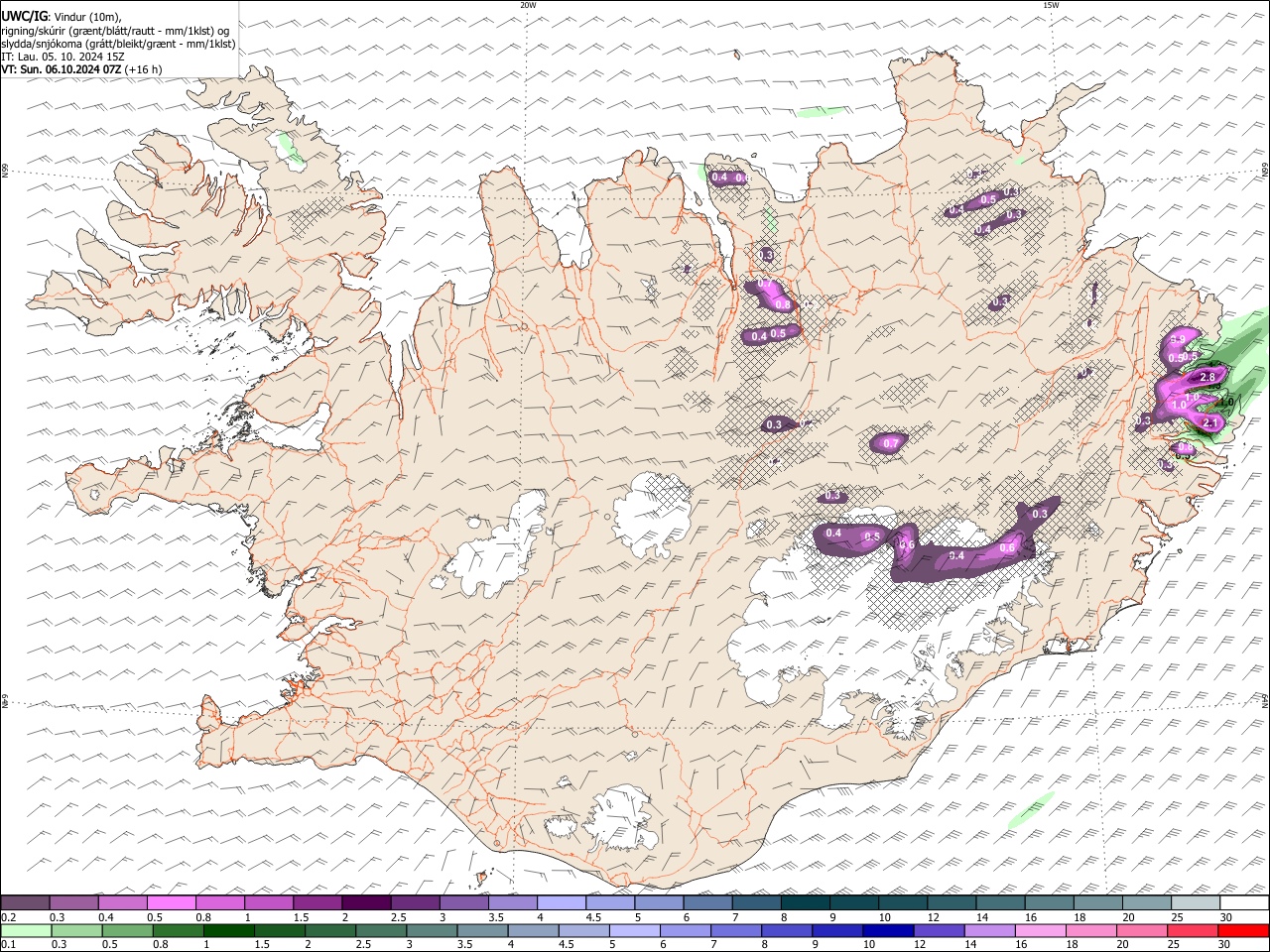Select the upper legend swatch between 1 and 1.5
This screenshot has width=1270, height=952.
tap(269, 903)
